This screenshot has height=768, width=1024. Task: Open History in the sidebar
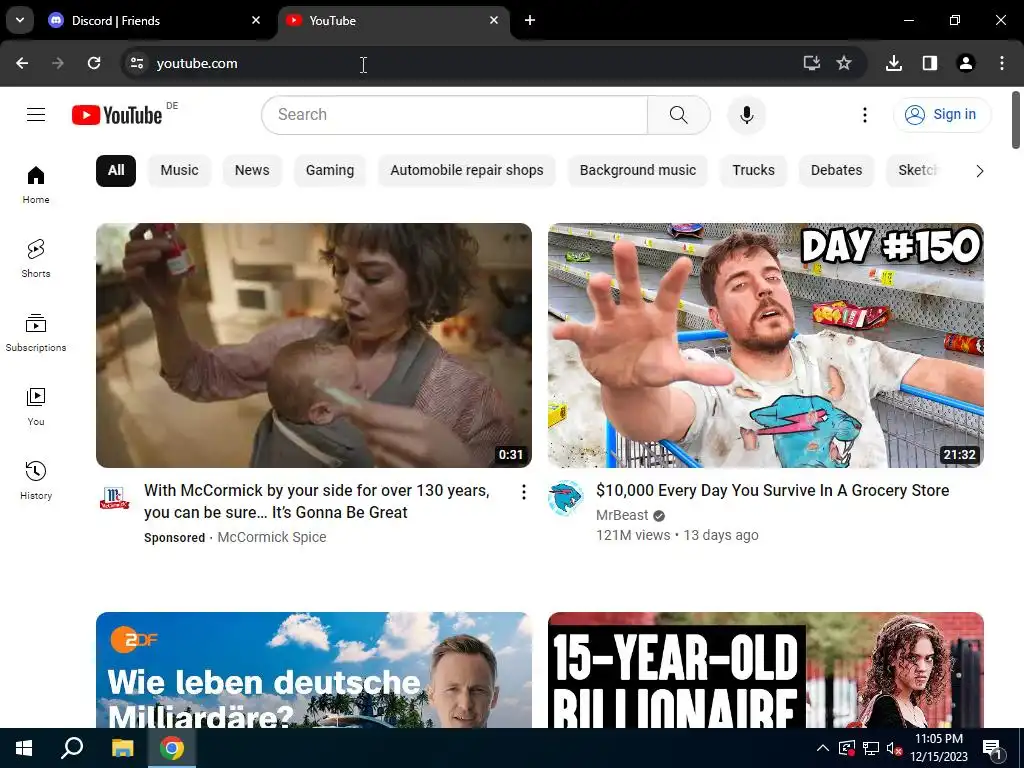point(36,480)
